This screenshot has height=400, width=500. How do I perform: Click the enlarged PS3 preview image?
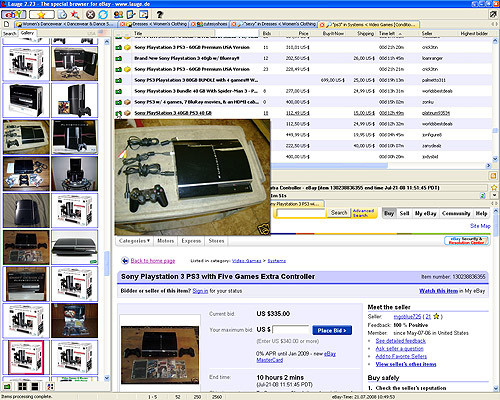192,177
